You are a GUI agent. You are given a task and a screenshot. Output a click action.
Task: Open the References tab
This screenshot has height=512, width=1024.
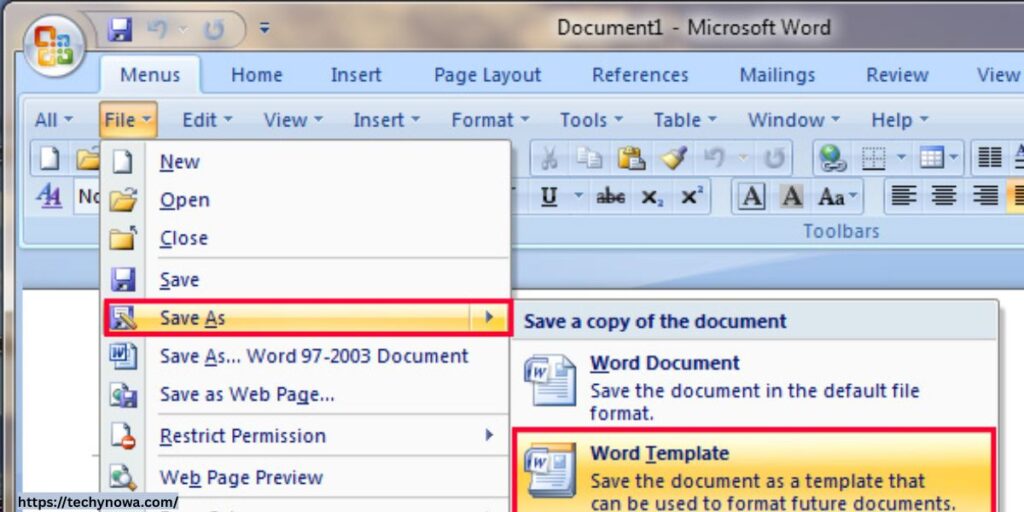click(x=640, y=75)
